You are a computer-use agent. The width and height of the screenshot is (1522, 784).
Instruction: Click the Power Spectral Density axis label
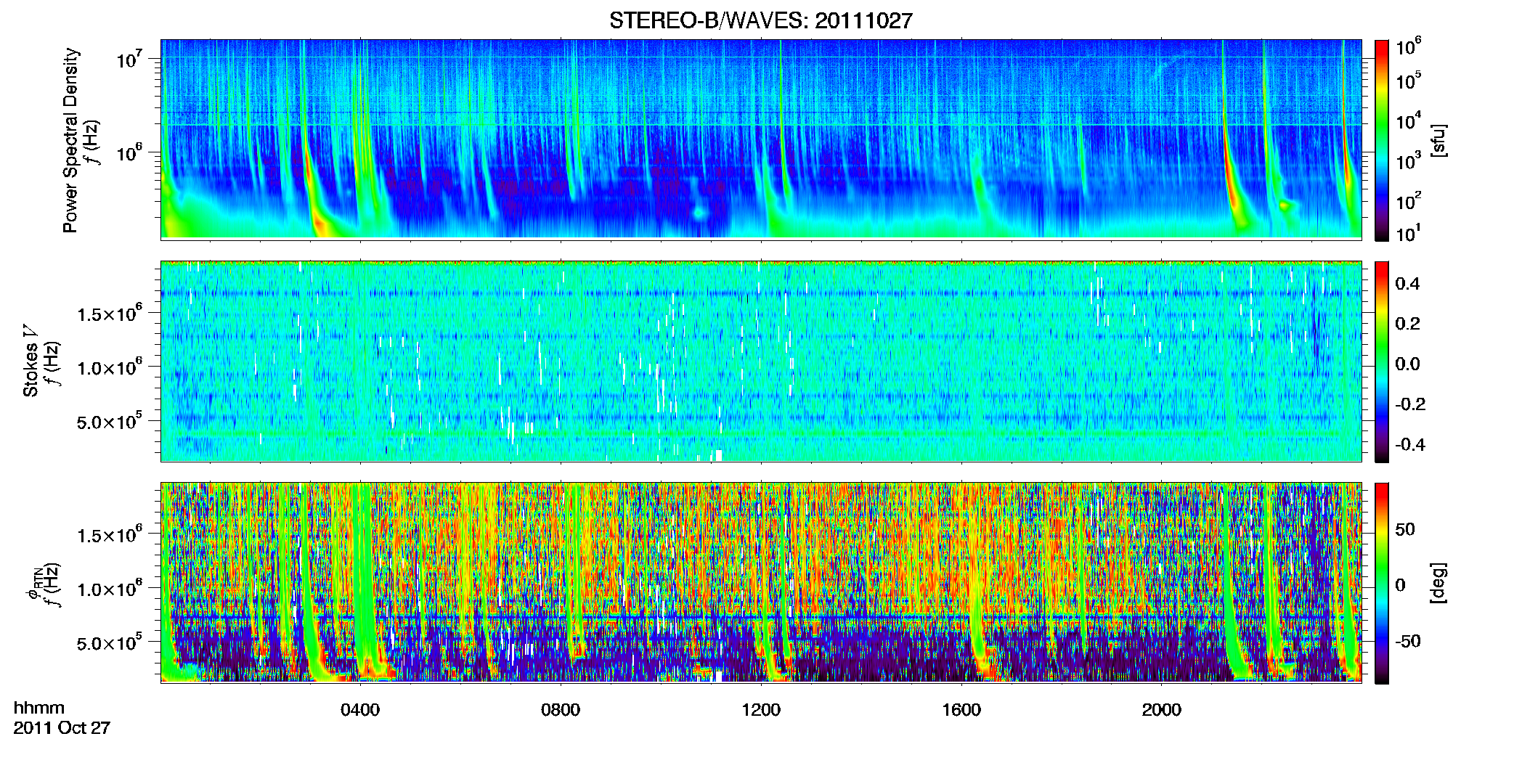click(70, 140)
